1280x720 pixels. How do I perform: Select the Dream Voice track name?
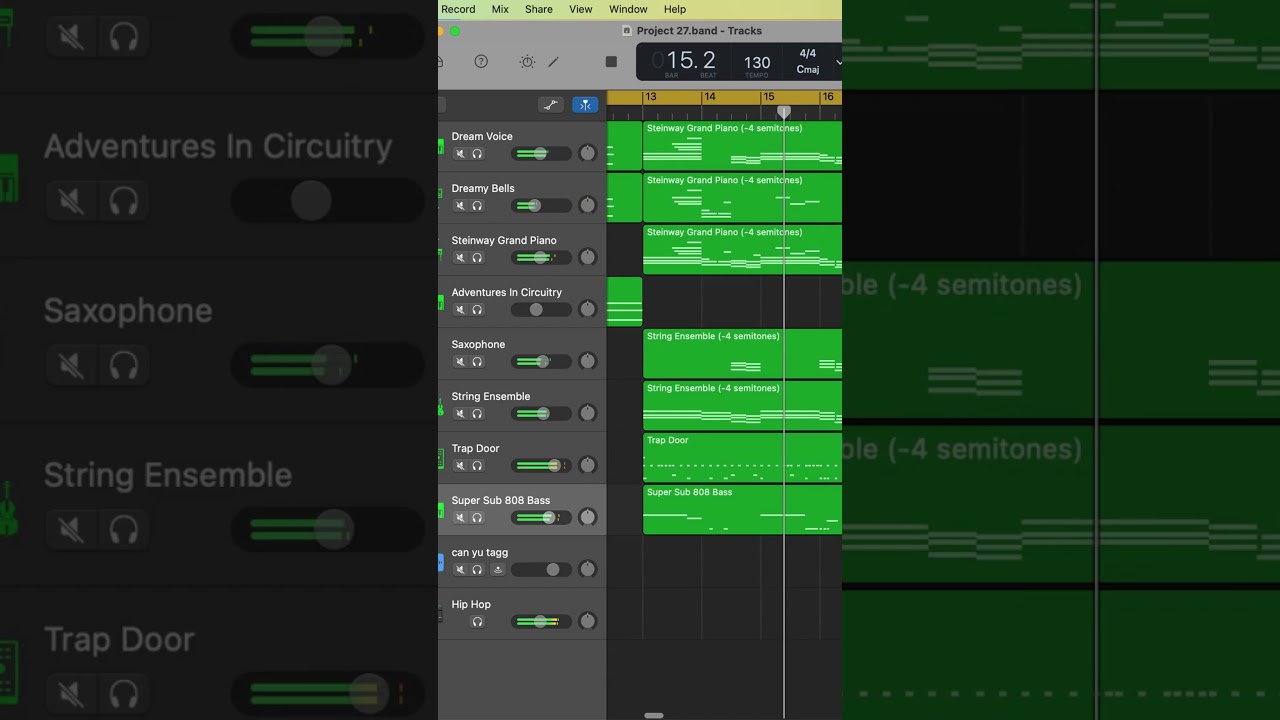pyautogui.click(x=482, y=136)
